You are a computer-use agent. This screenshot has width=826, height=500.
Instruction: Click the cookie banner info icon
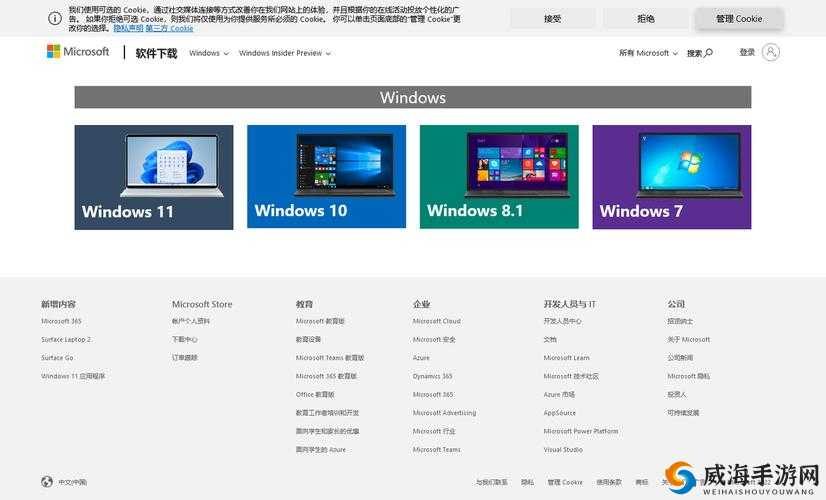coord(55,18)
